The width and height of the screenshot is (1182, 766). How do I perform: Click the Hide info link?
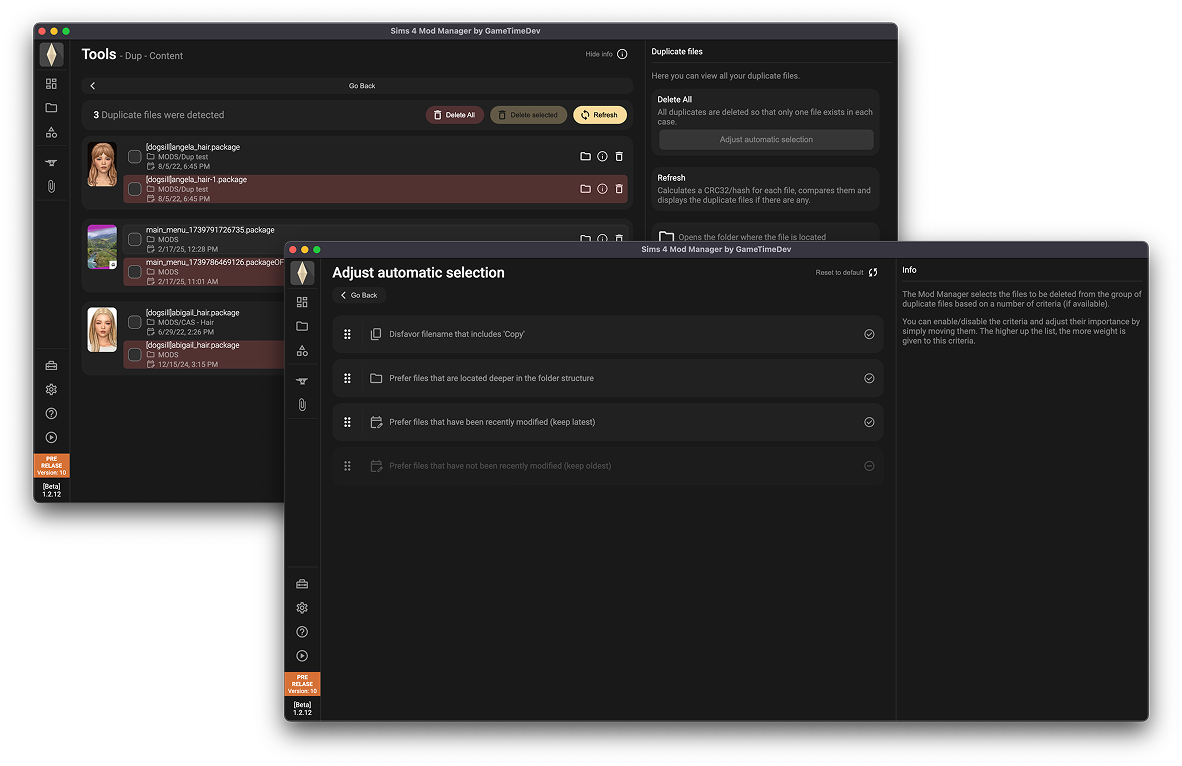coord(599,54)
